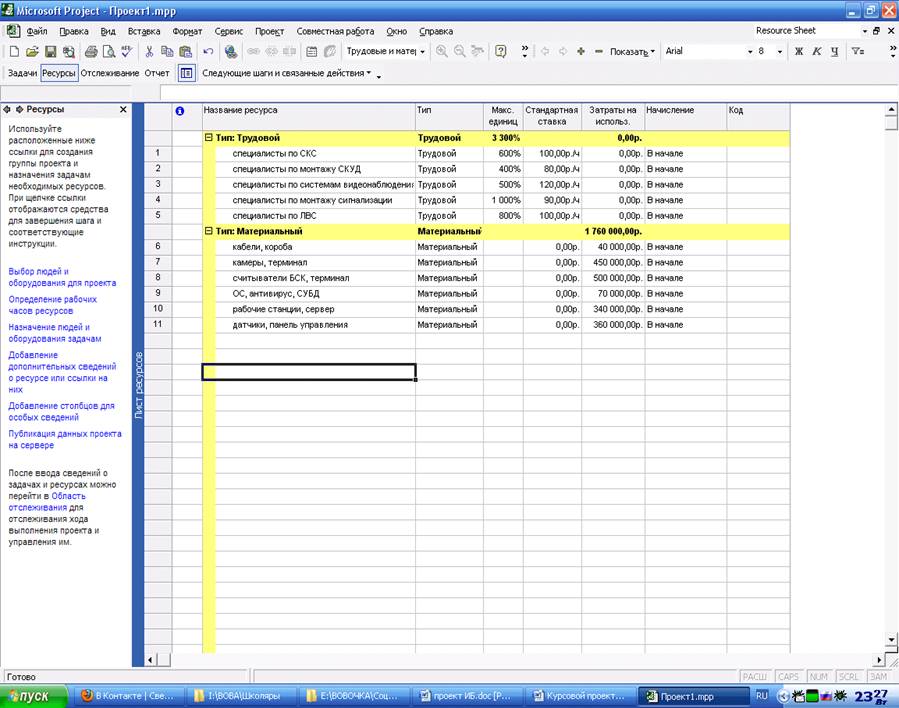Image resolution: width=899 pixels, height=708 pixels.
Task: Open the 'Показать' outline dropdown
Action: 632,51
